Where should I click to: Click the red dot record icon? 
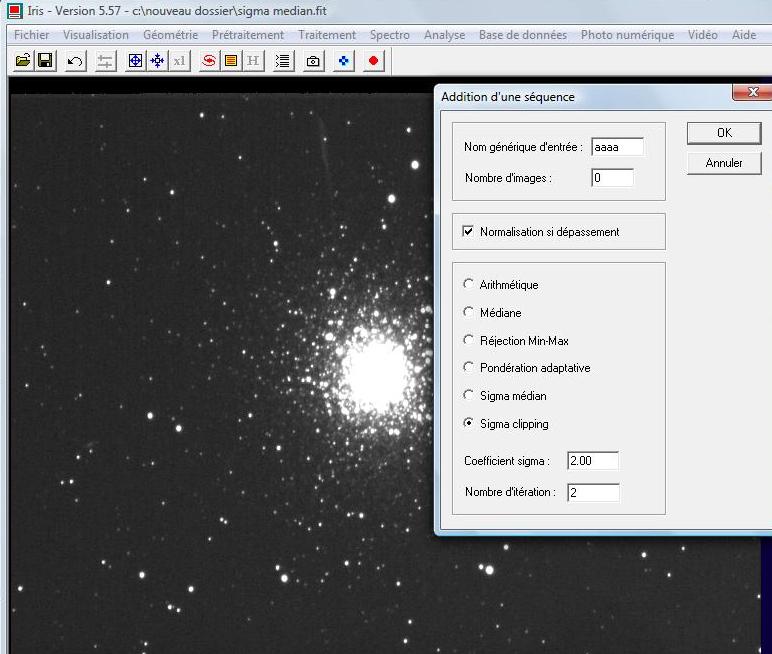click(374, 61)
